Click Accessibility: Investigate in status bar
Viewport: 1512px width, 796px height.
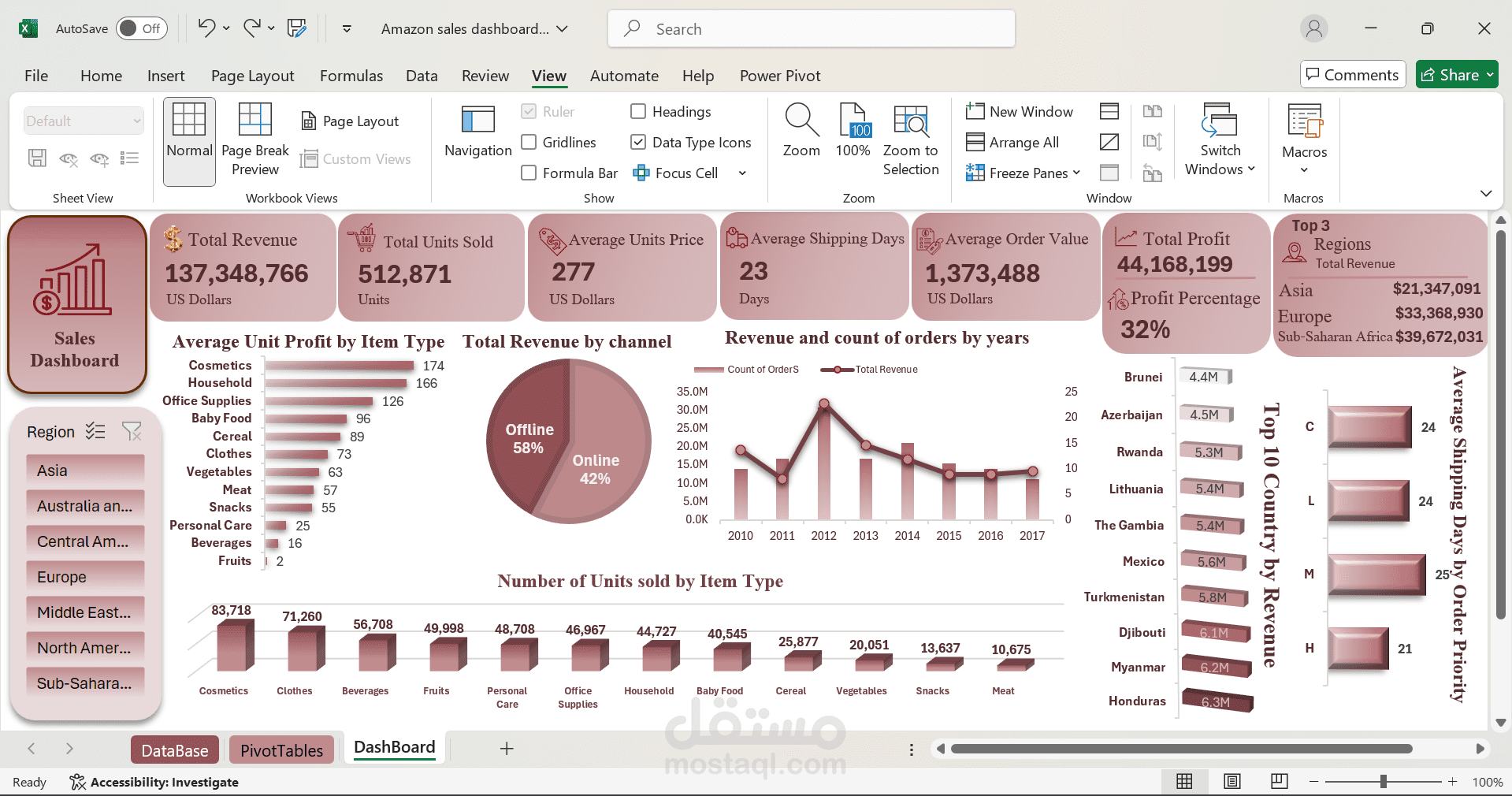pos(154,782)
